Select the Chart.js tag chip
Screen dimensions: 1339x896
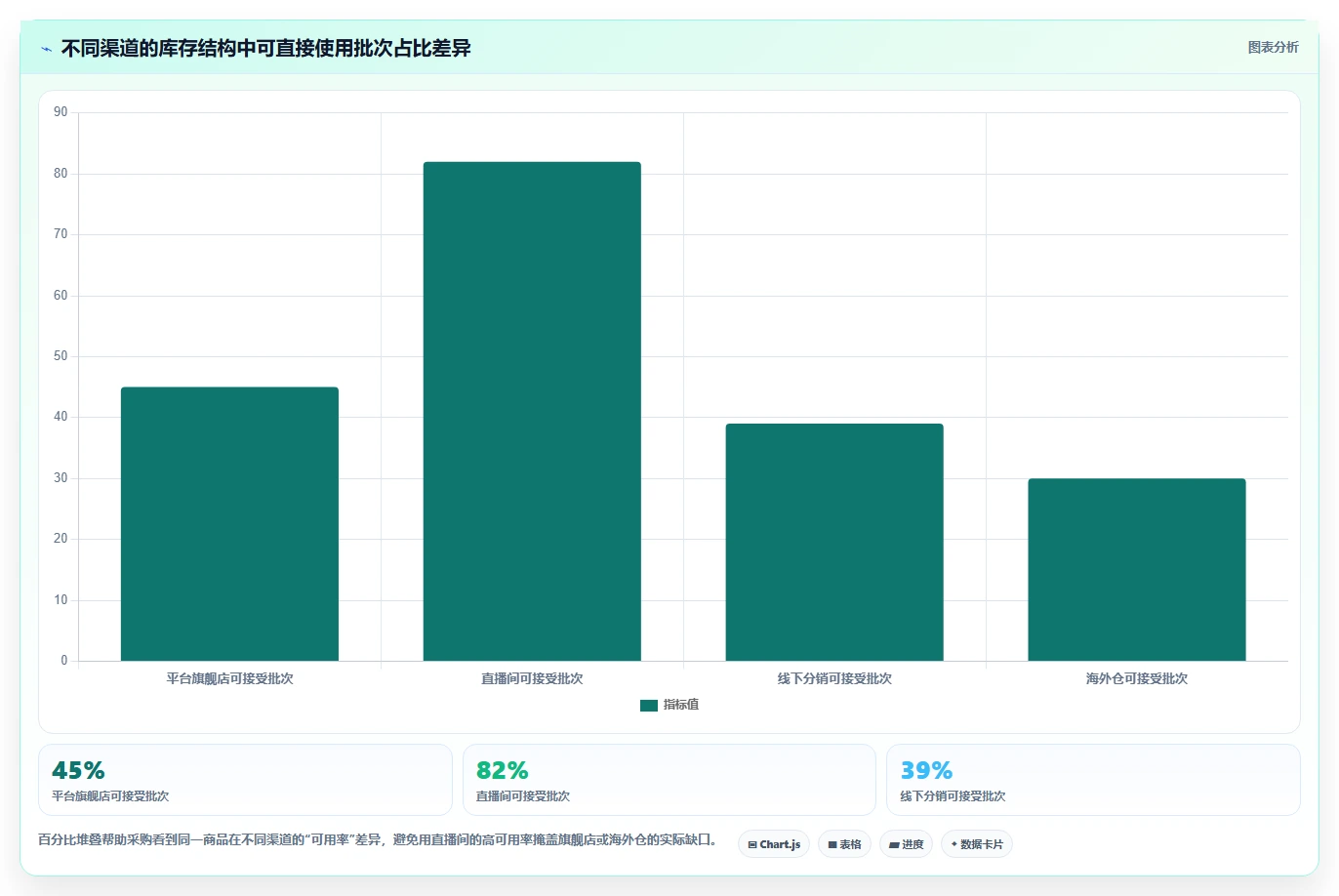[774, 844]
